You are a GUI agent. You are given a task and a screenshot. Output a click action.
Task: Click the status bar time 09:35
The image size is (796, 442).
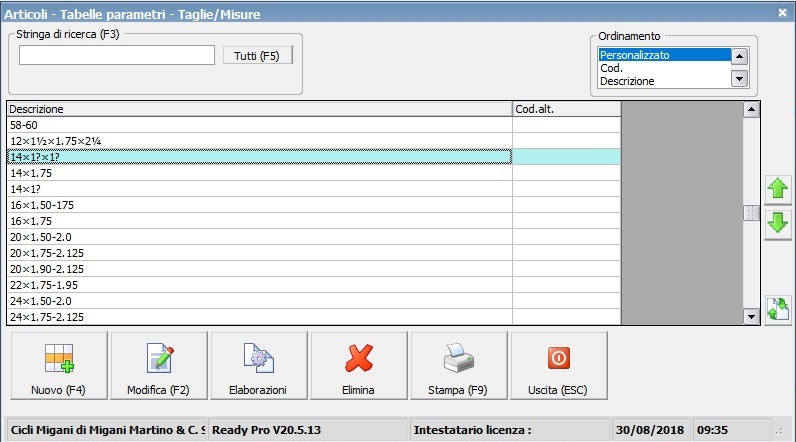pos(712,430)
